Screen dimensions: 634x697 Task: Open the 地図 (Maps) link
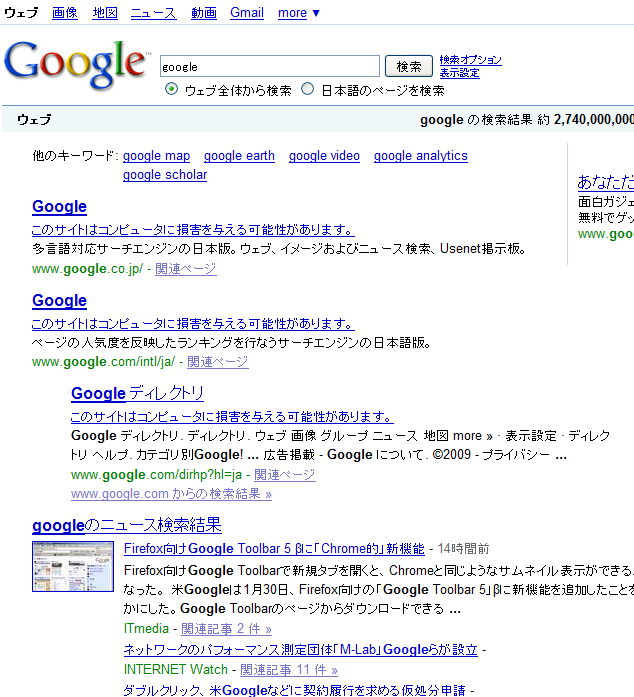click(105, 13)
